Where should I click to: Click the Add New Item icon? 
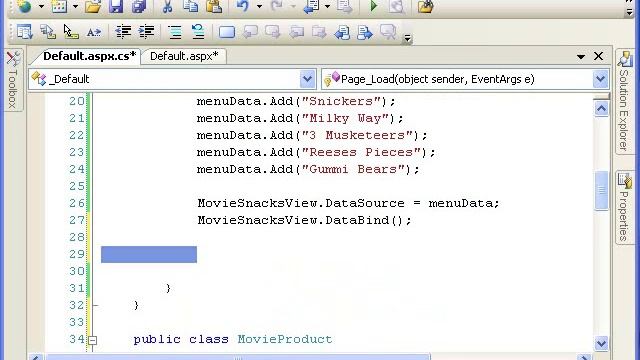(x=59, y=7)
